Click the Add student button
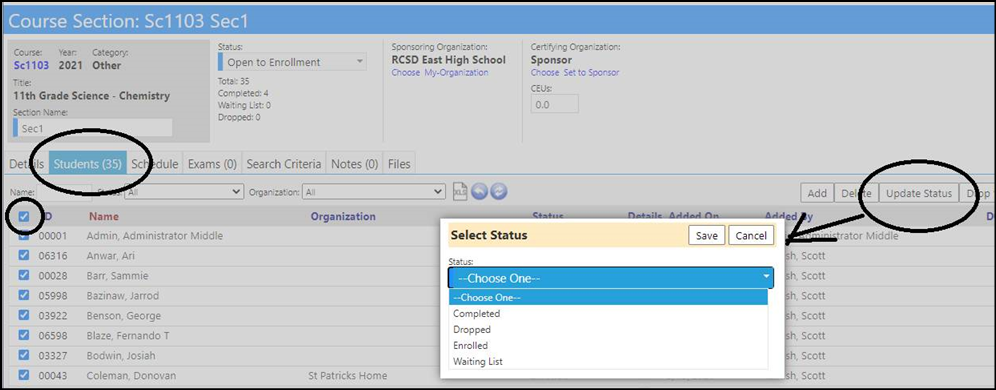 pos(817,194)
